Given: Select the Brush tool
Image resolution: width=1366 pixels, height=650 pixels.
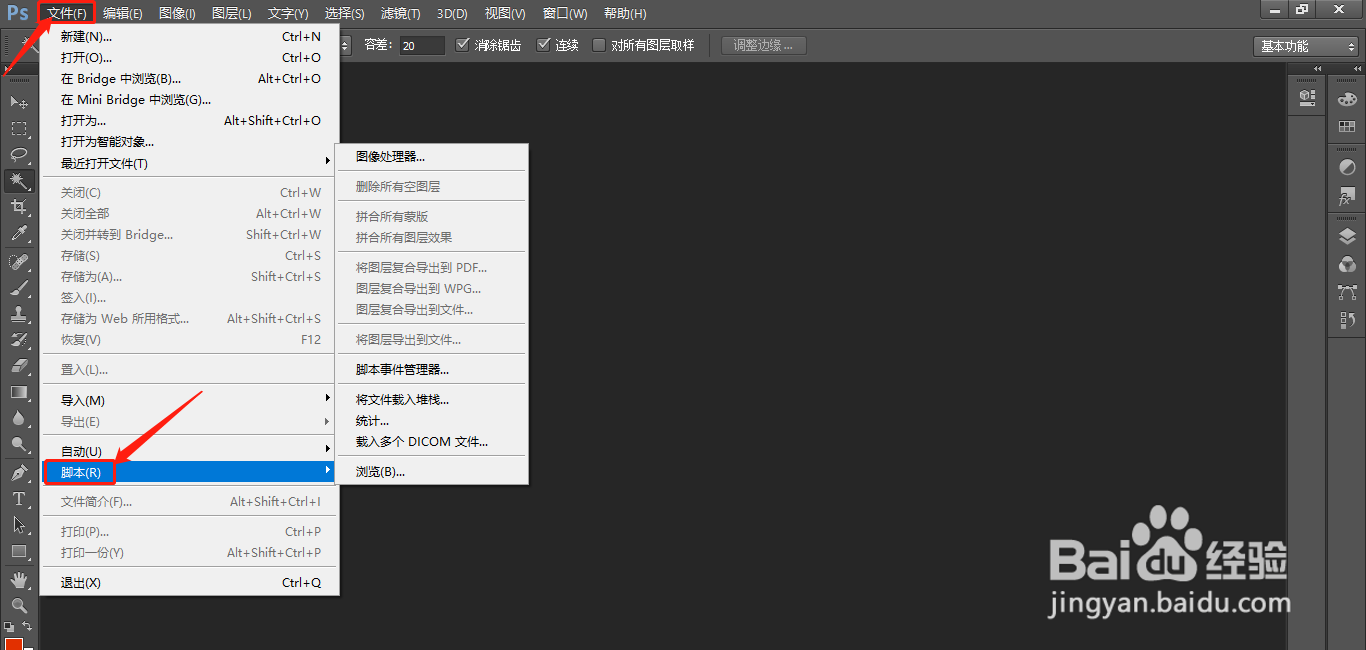Looking at the screenshot, I should 19,285.
